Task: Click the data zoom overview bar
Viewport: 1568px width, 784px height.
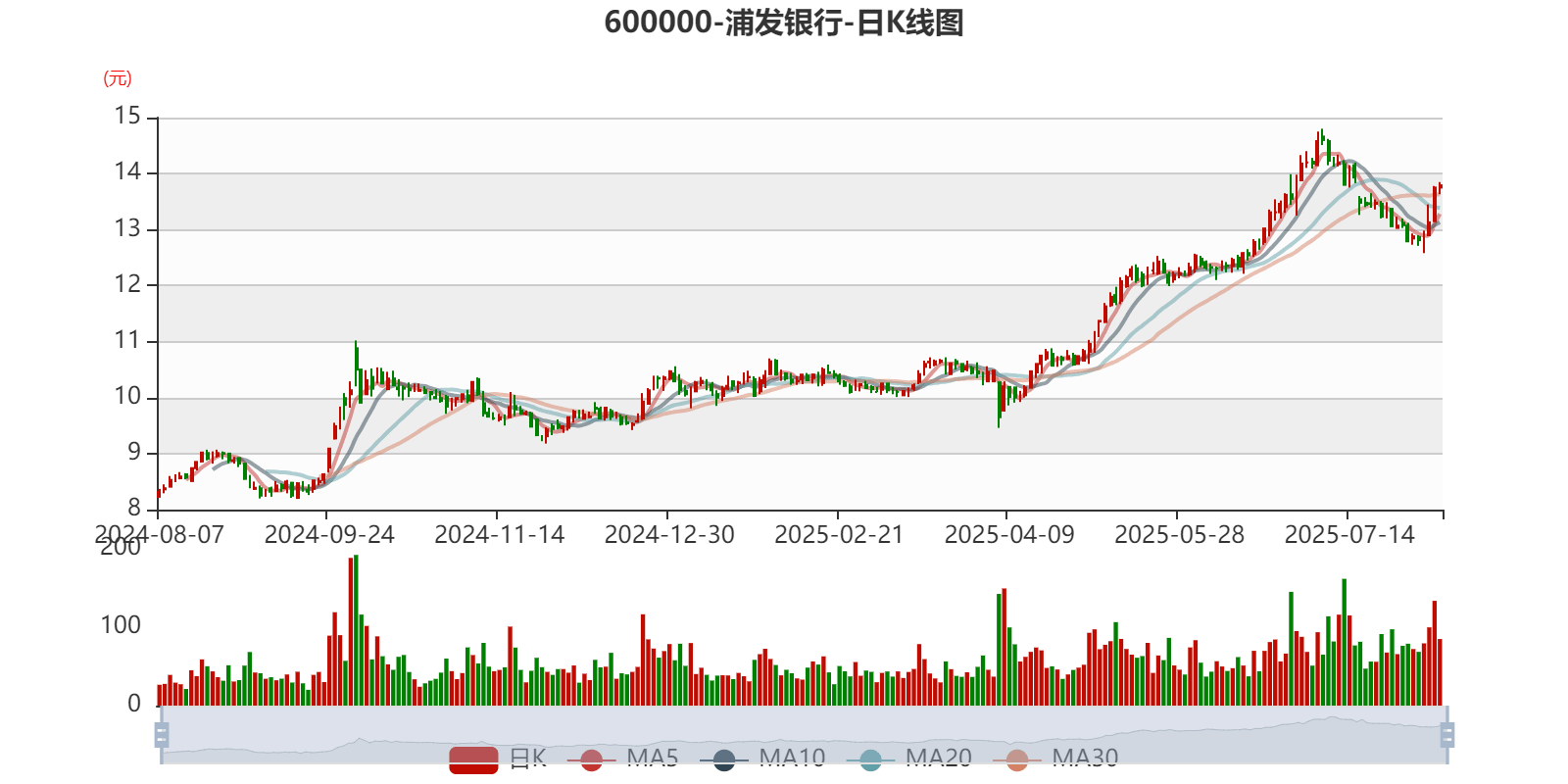Action: click(805, 734)
